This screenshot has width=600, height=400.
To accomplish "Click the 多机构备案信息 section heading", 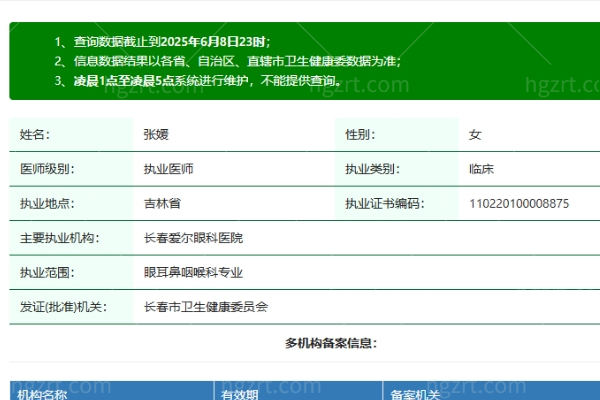I will (331, 343).
